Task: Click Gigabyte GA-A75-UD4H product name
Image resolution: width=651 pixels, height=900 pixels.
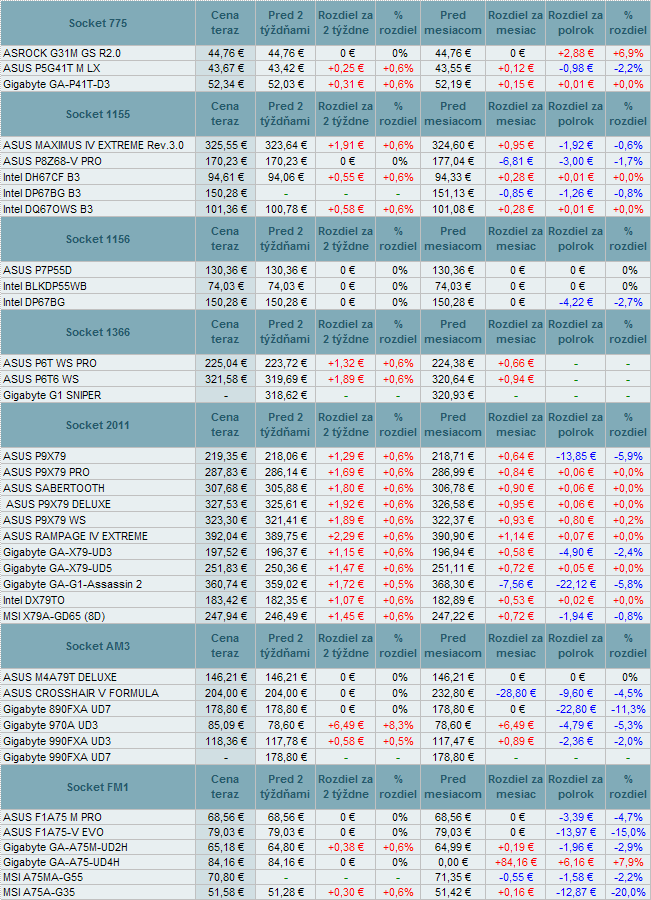Action: [61, 863]
